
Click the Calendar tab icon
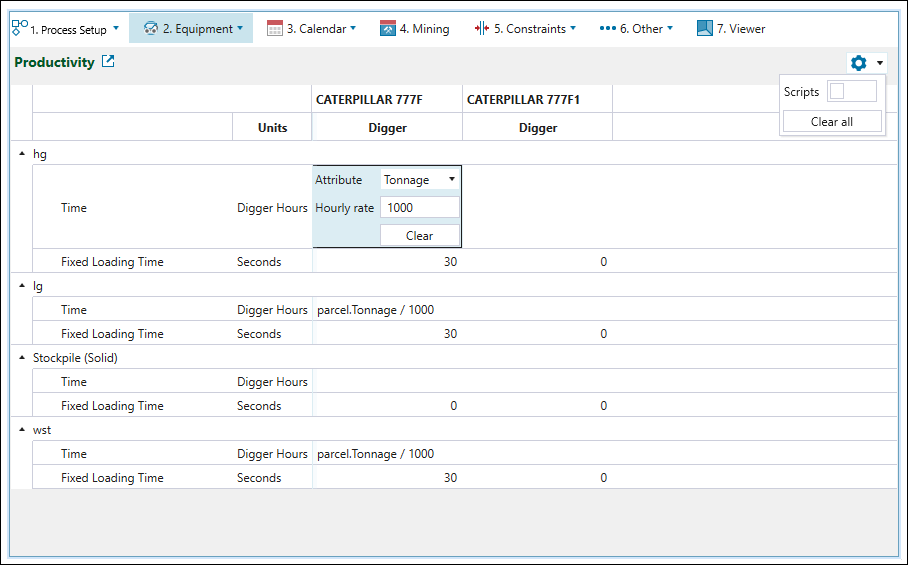point(275,29)
